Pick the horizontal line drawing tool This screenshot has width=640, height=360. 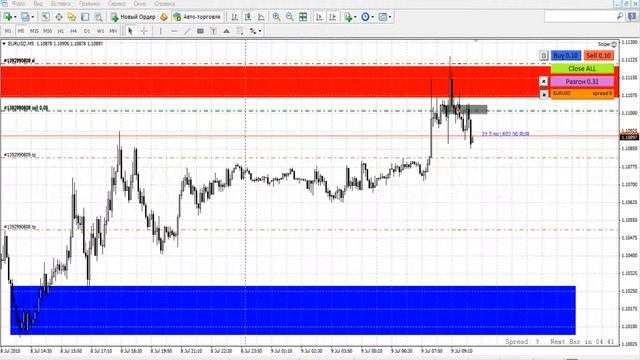(174, 31)
